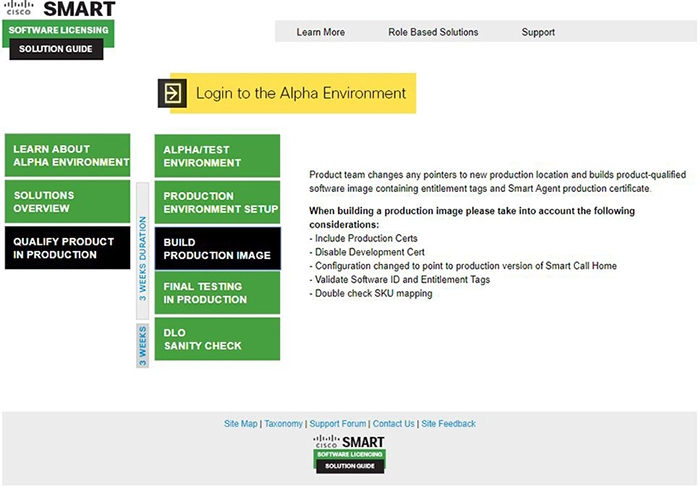This screenshot has height=489, width=700.
Task: Click the 3 Weeks Duration vertical label
Action: [142, 251]
